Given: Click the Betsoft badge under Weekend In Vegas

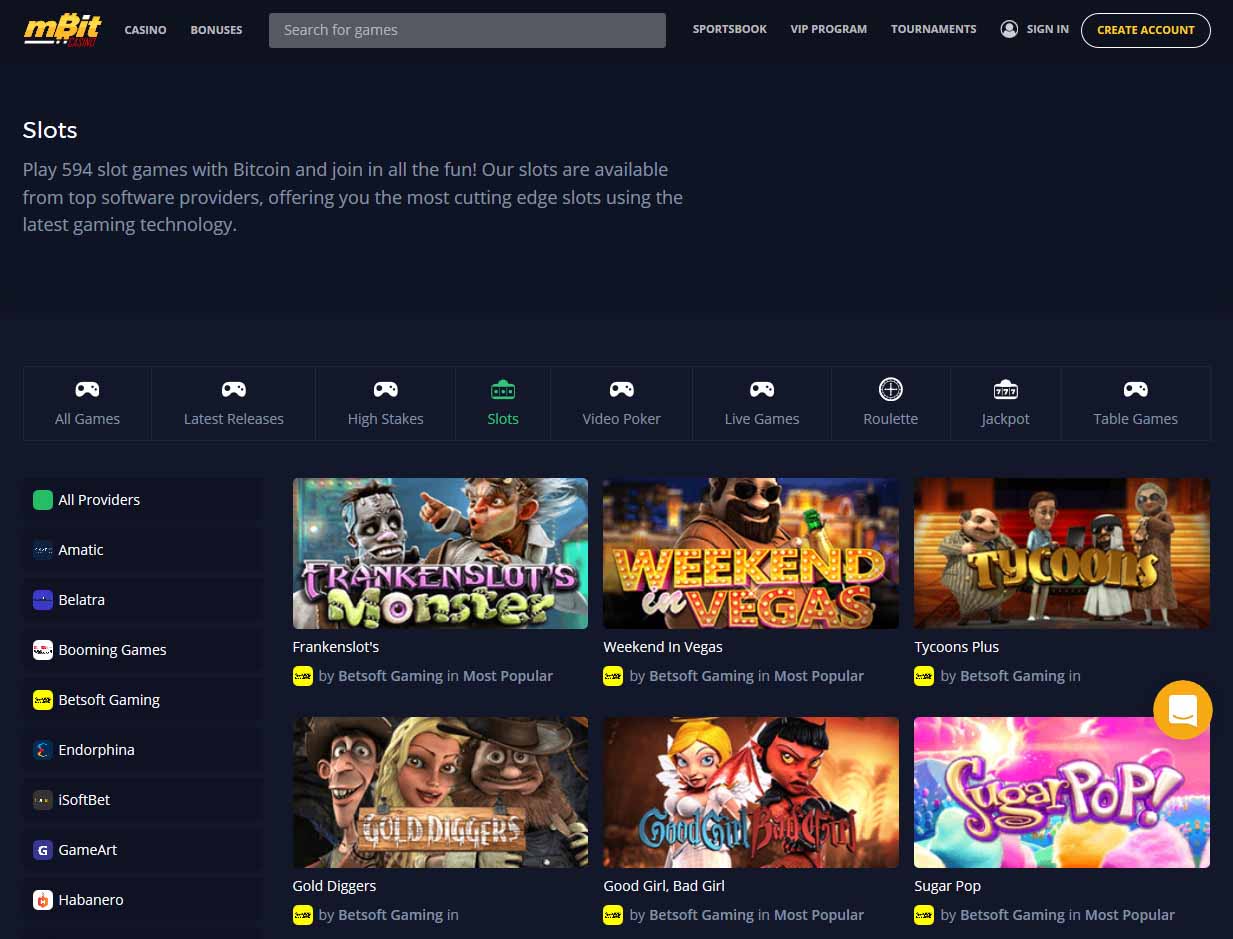Looking at the screenshot, I should pyautogui.click(x=613, y=676).
